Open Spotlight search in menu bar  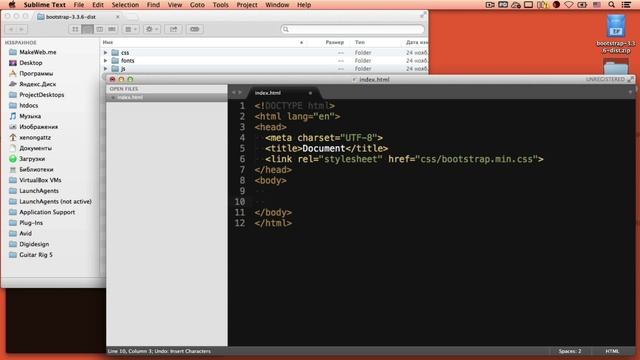tap(611, 5)
